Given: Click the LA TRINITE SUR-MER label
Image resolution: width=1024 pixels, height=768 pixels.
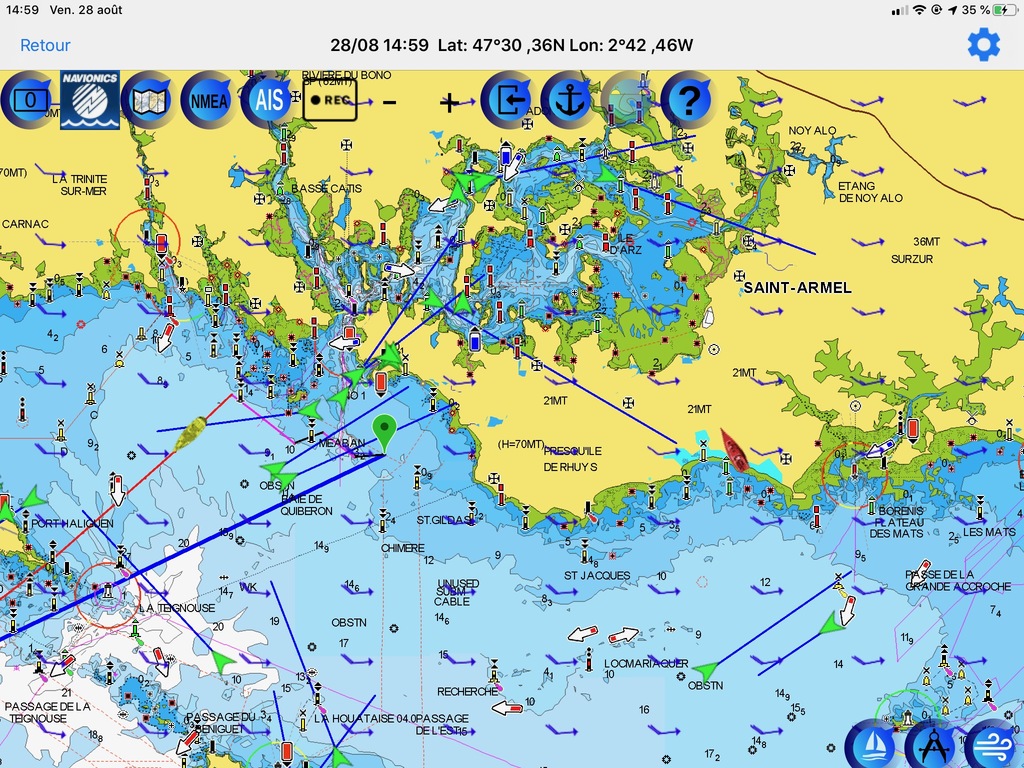Looking at the screenshot, I should [80, 185].
